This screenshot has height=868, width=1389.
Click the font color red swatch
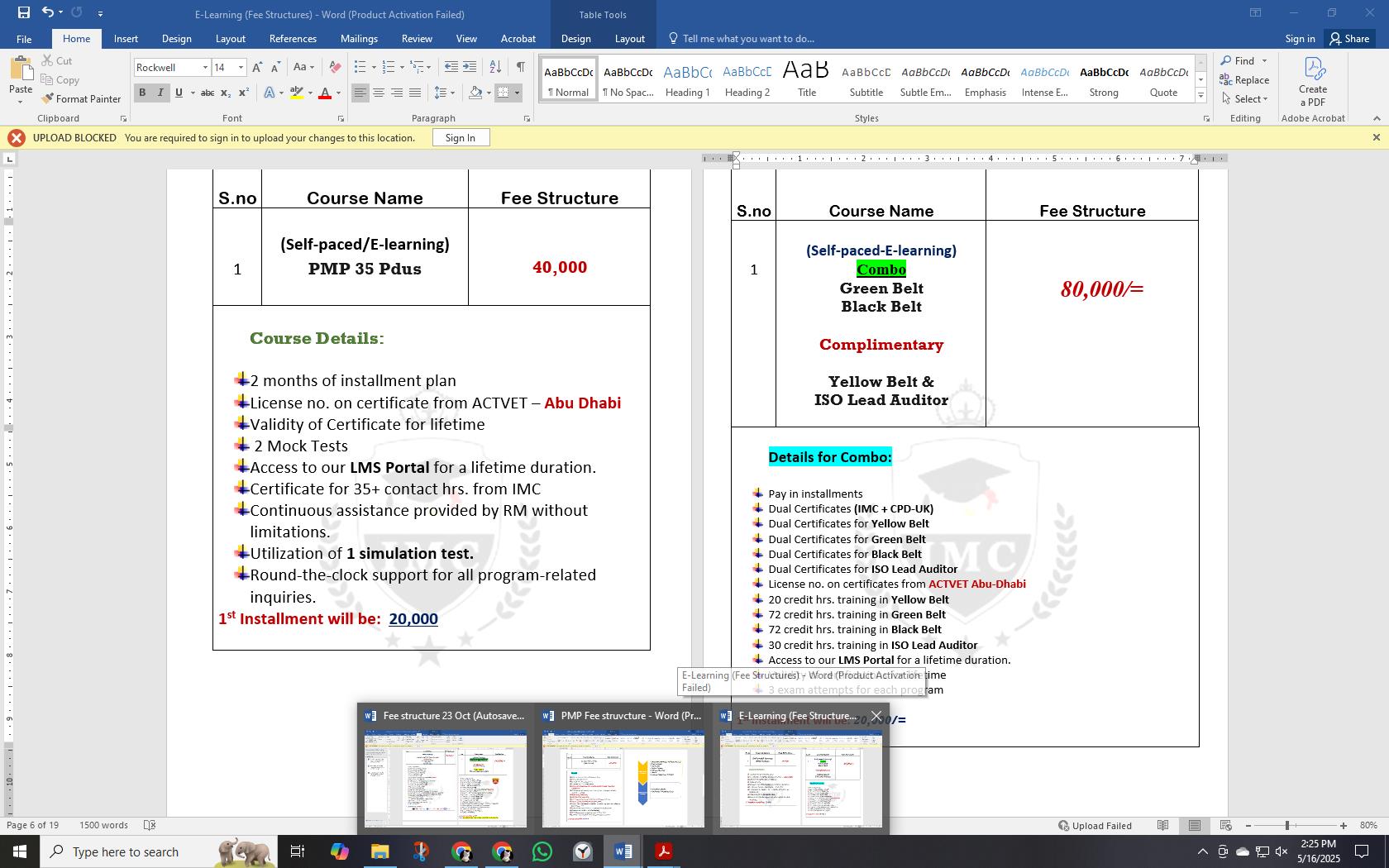(324, 93)
